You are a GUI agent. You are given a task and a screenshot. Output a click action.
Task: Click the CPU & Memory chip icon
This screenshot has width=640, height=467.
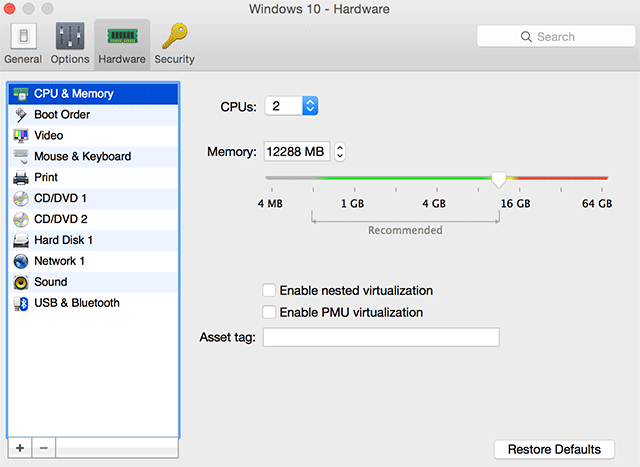[21, 94]
